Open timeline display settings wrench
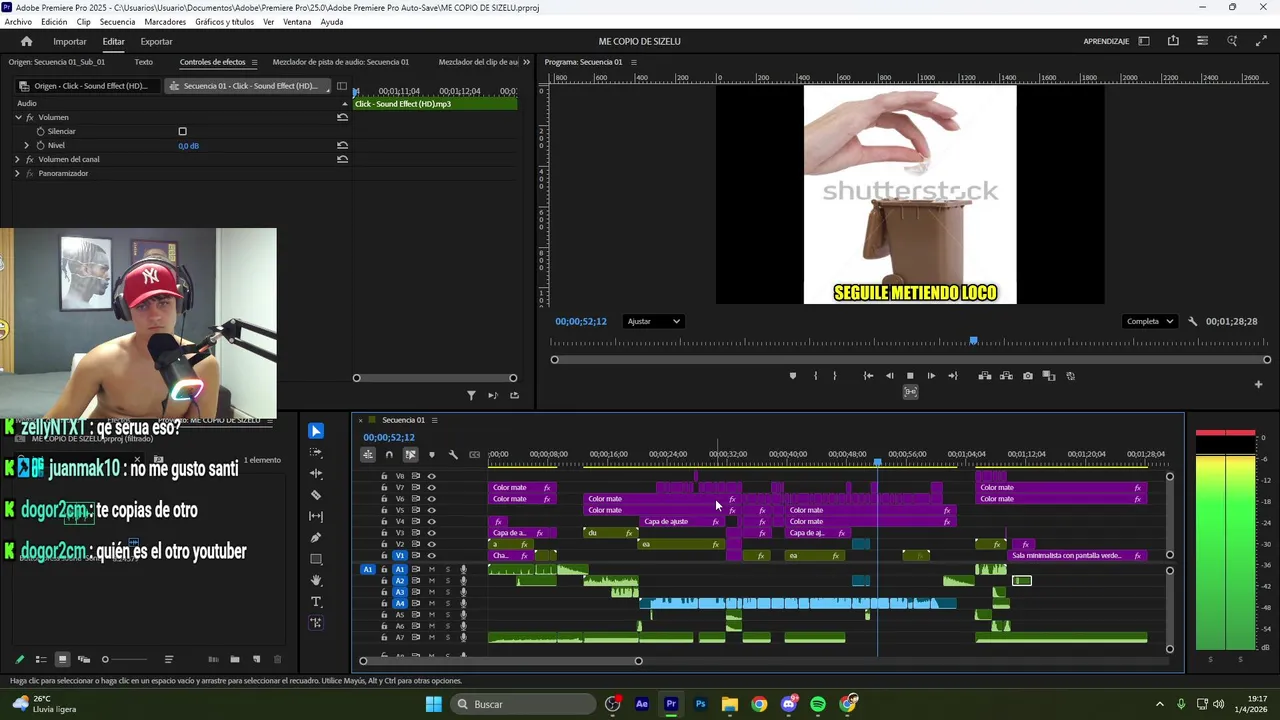This screenshot has height=720, width=1280. 453,455
